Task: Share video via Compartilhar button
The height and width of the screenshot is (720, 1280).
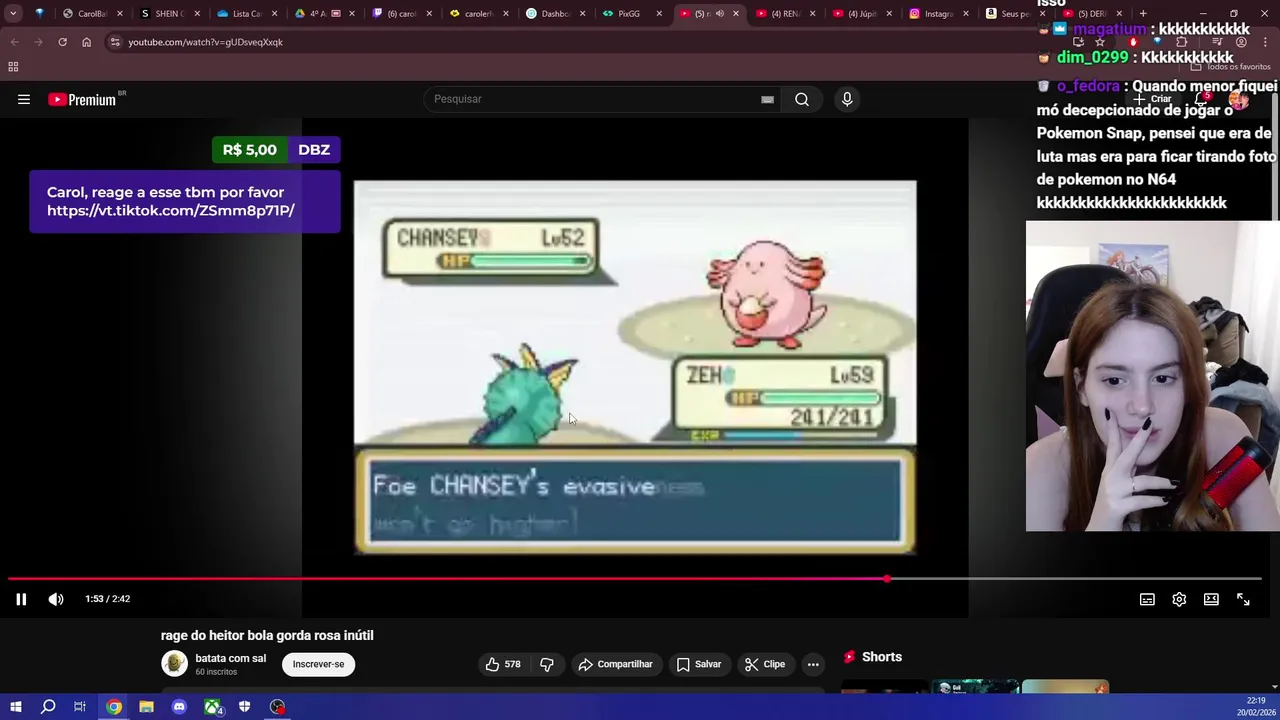Action: (x=615, y=664)
